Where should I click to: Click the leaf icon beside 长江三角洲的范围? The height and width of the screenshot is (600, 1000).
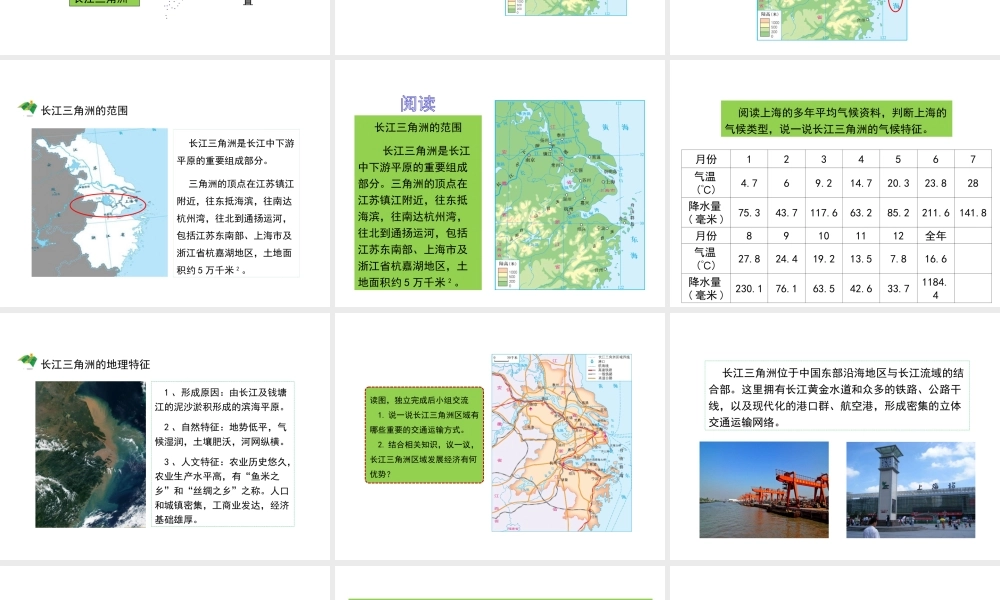(x=27, y=109)
